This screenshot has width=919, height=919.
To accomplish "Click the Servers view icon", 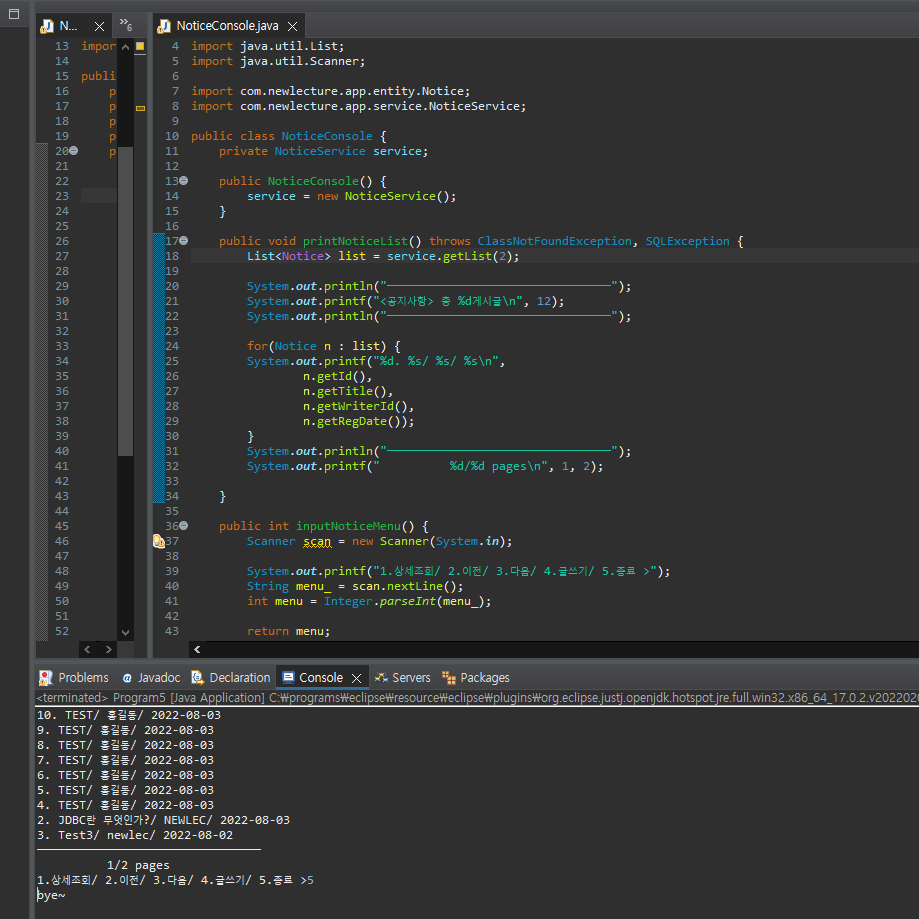I will (381, 677).
